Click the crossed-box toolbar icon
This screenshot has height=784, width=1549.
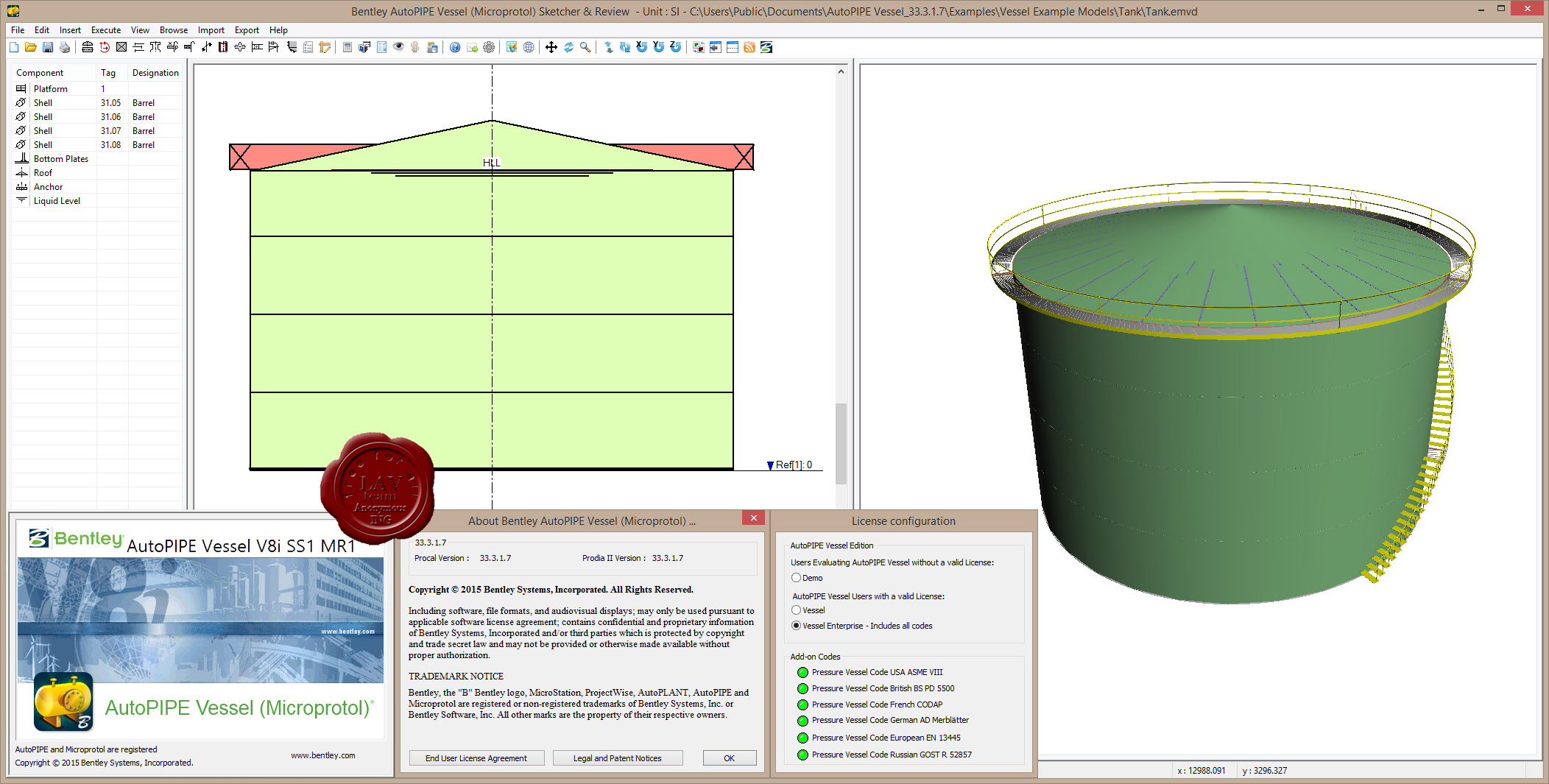(121, 47)
